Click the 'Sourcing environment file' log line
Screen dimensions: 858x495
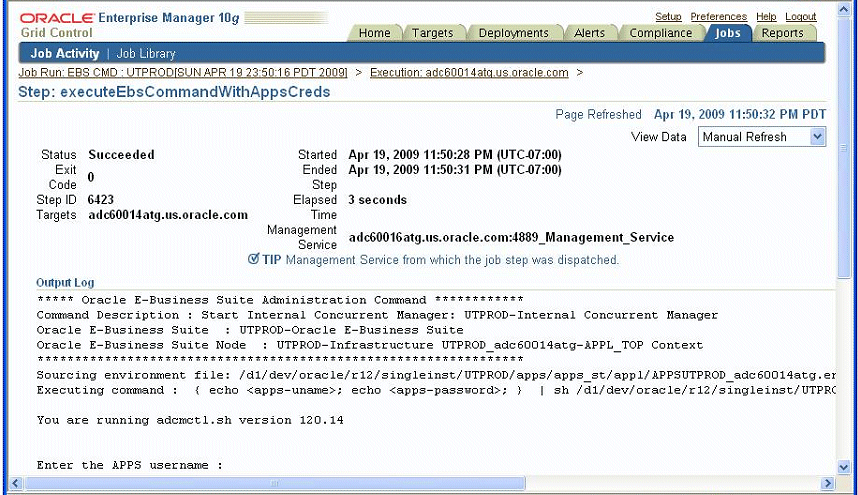tap(436, 375)
